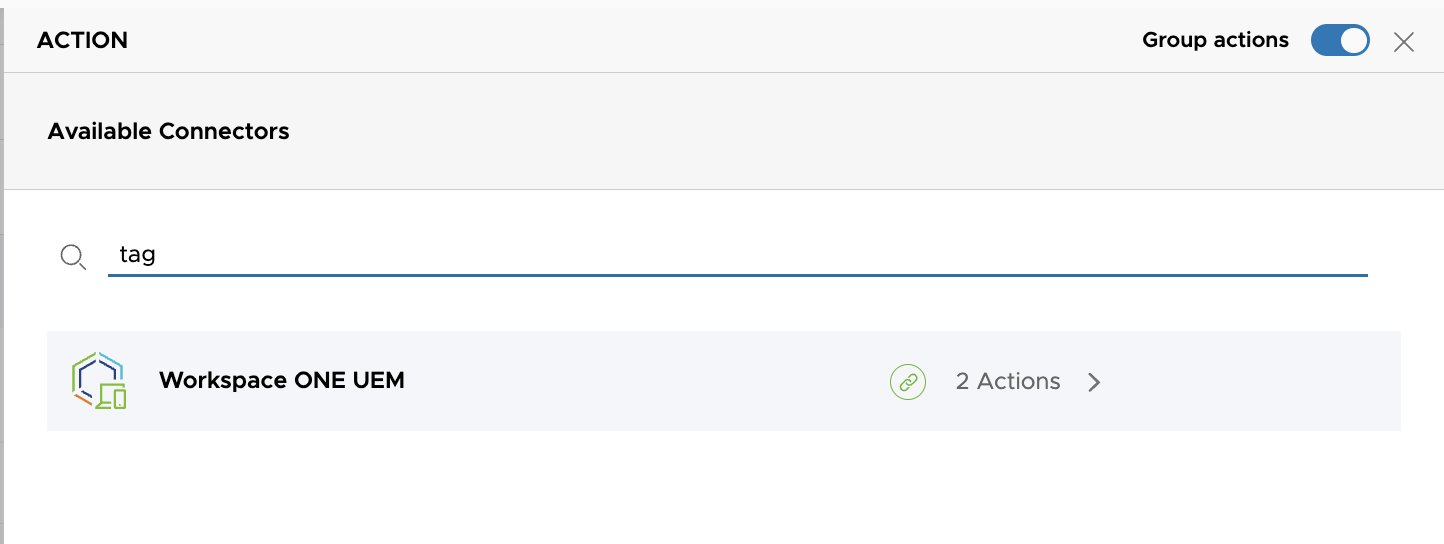Expand Workspace ONE UEM using right chevron
This screenshot has height=544, width=1444.
[1094, 381]
